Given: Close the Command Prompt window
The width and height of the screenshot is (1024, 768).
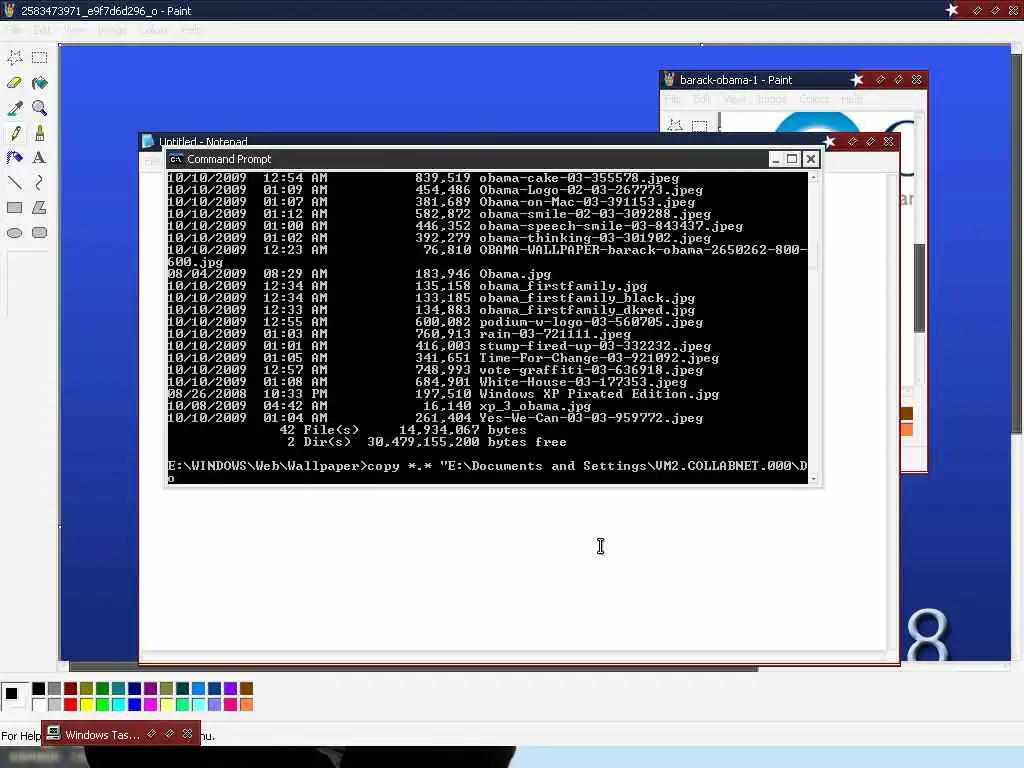Looking at the screenshot, I should (x=810, y=159).
